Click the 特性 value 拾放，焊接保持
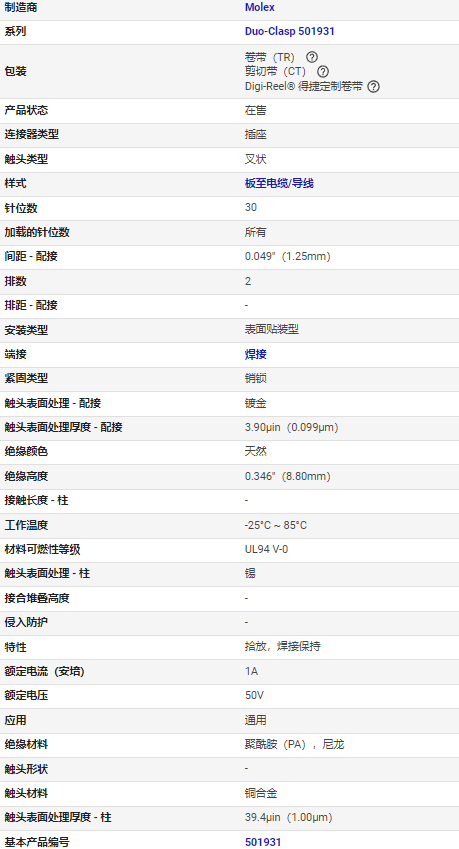The image size is (459, 849). tap(283, 646)
